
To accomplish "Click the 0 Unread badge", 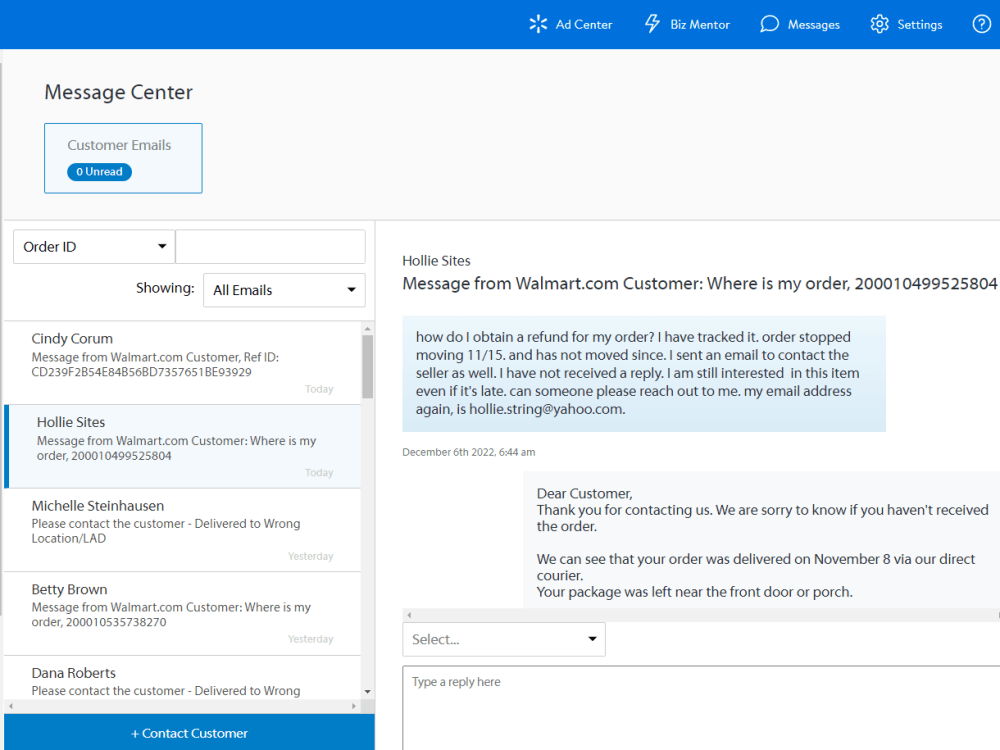I will click(x=99, y=172).
